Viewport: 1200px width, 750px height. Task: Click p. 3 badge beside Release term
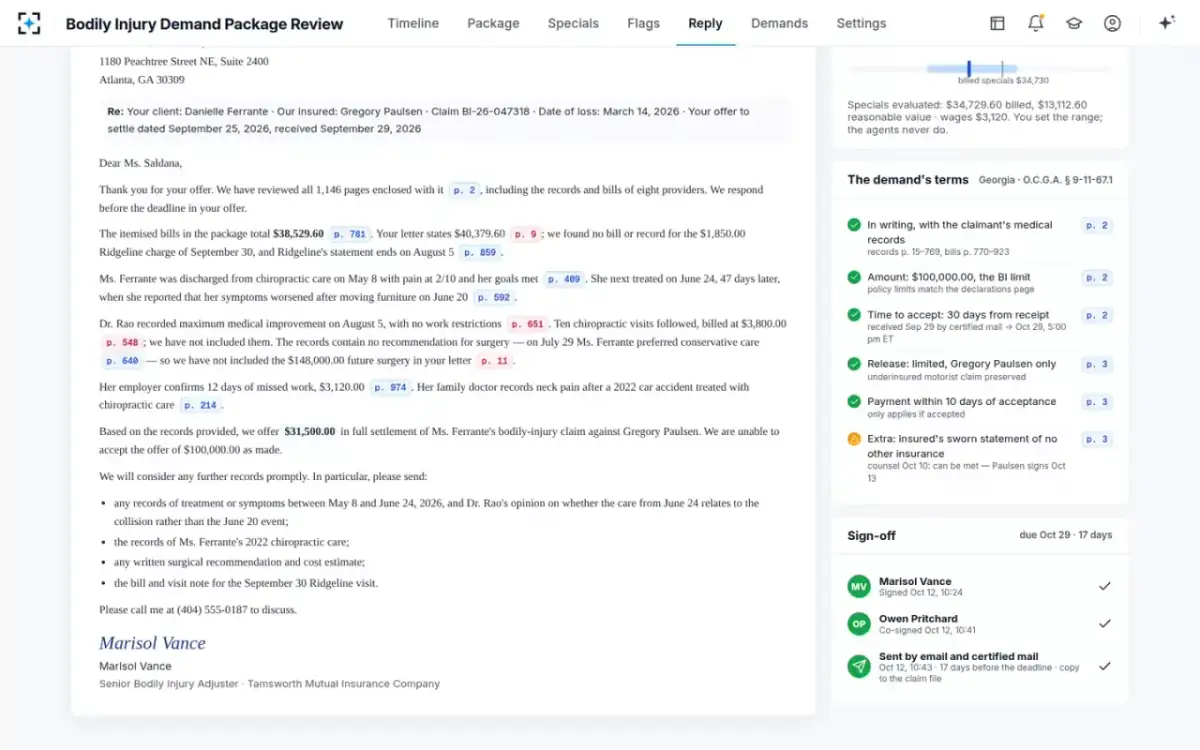pyautogui.click(x=1097, y=364)
